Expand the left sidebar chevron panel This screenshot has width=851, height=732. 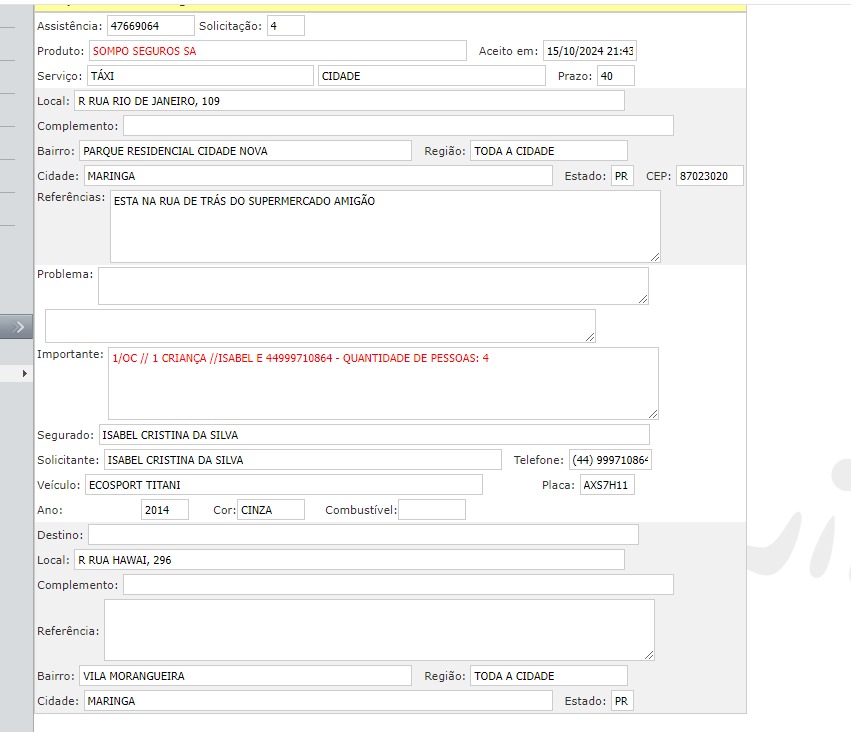click(x=16, y=326)
